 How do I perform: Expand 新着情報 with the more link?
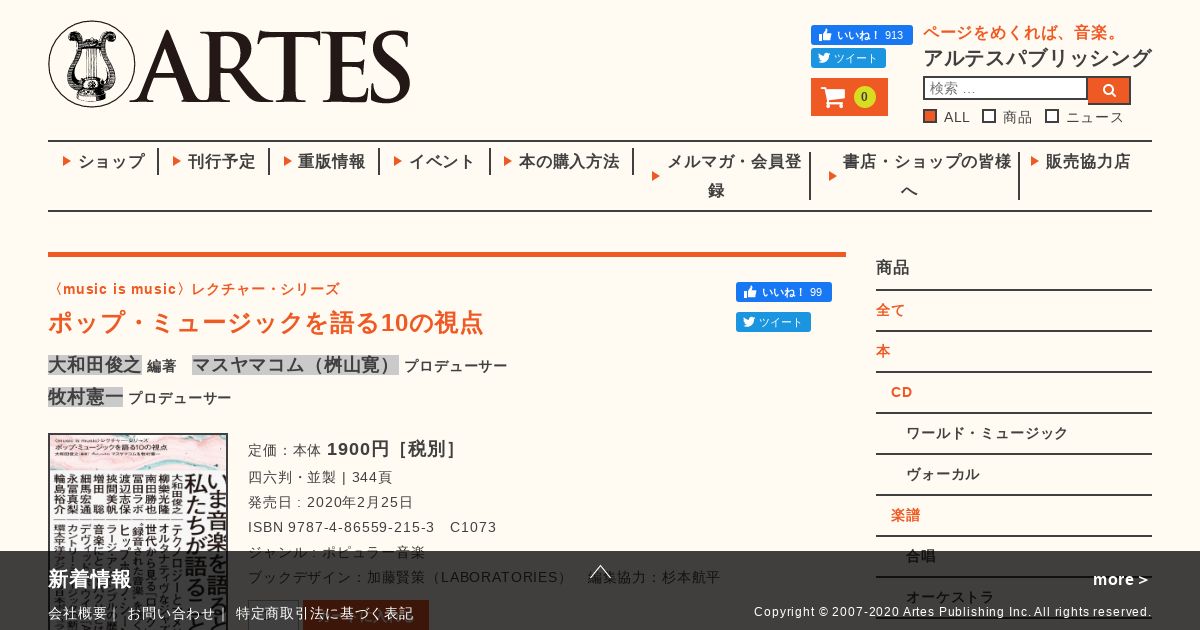[1121, 579]
